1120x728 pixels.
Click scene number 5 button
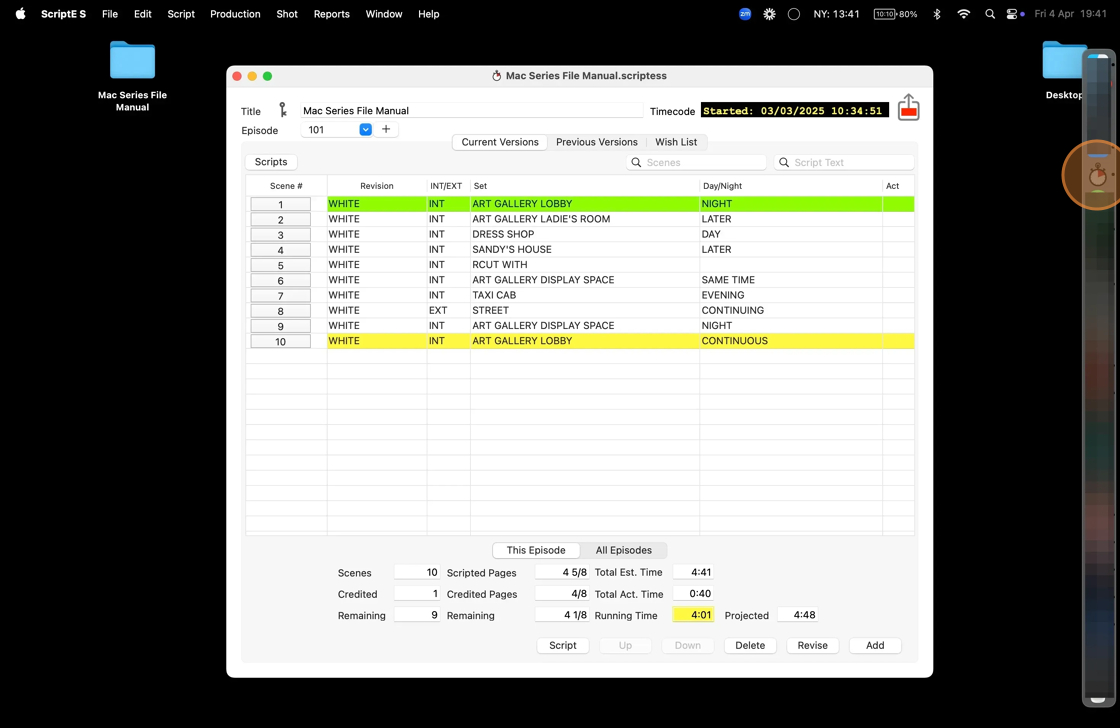(280, 265)
